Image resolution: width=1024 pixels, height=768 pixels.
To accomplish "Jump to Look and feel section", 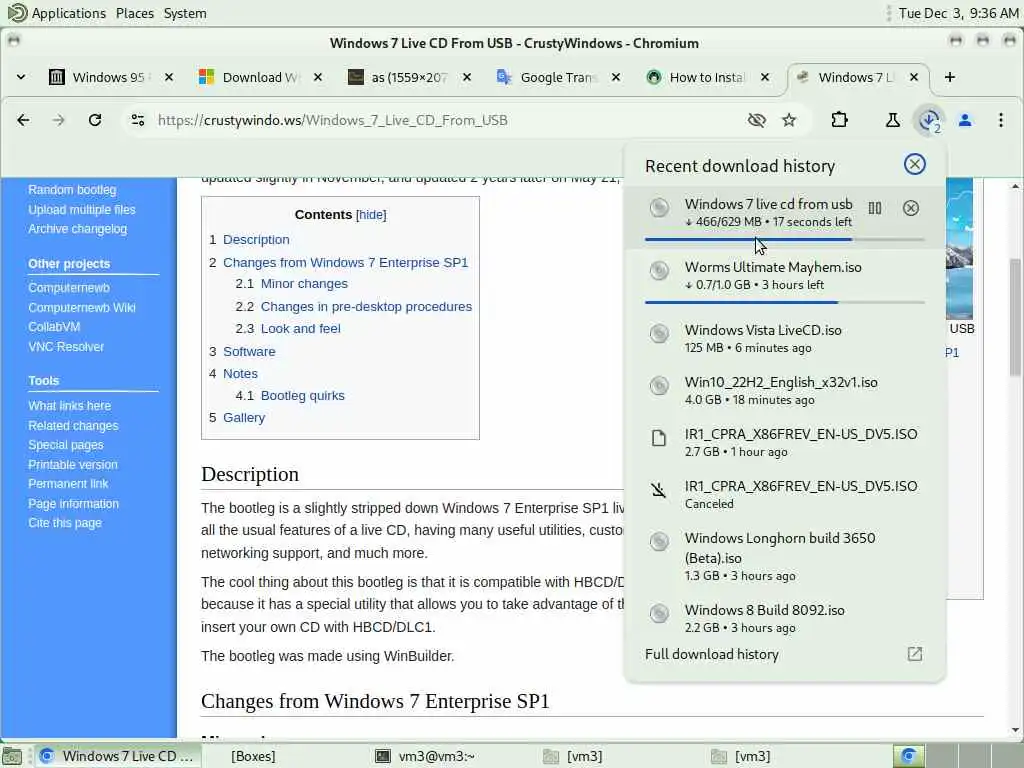I will pyautogui.click(x=300, y=328).
